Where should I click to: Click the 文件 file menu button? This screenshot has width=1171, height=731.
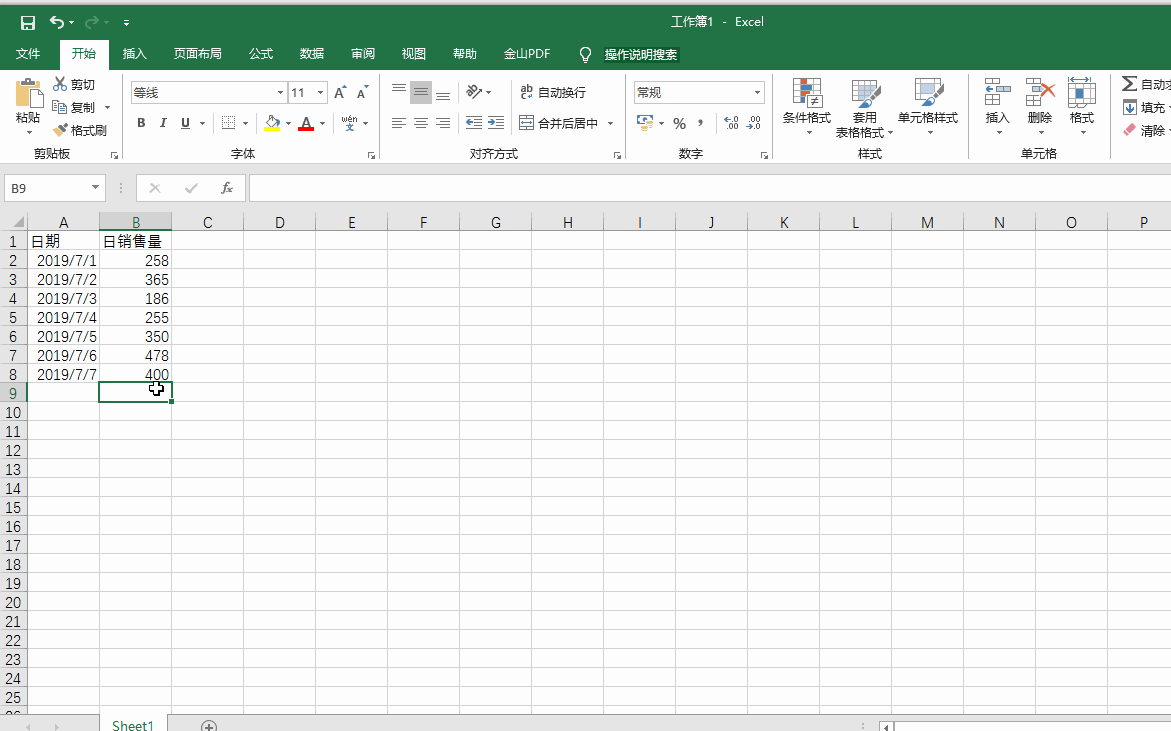click(28, 54)
